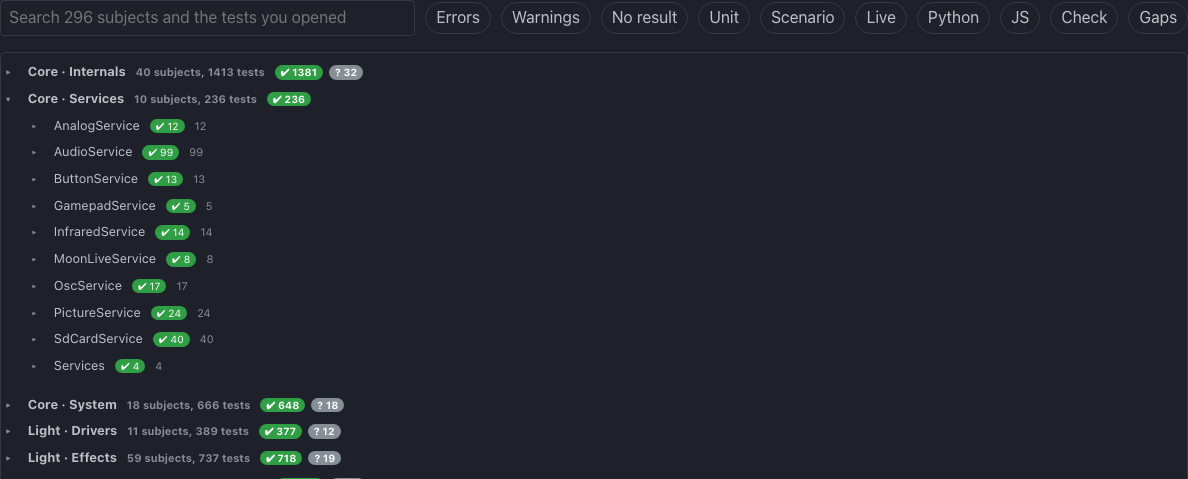This screenshot has width=1188, height=479.
Task: Click the grey 18 no-result badge
Action: pos(327,405)
